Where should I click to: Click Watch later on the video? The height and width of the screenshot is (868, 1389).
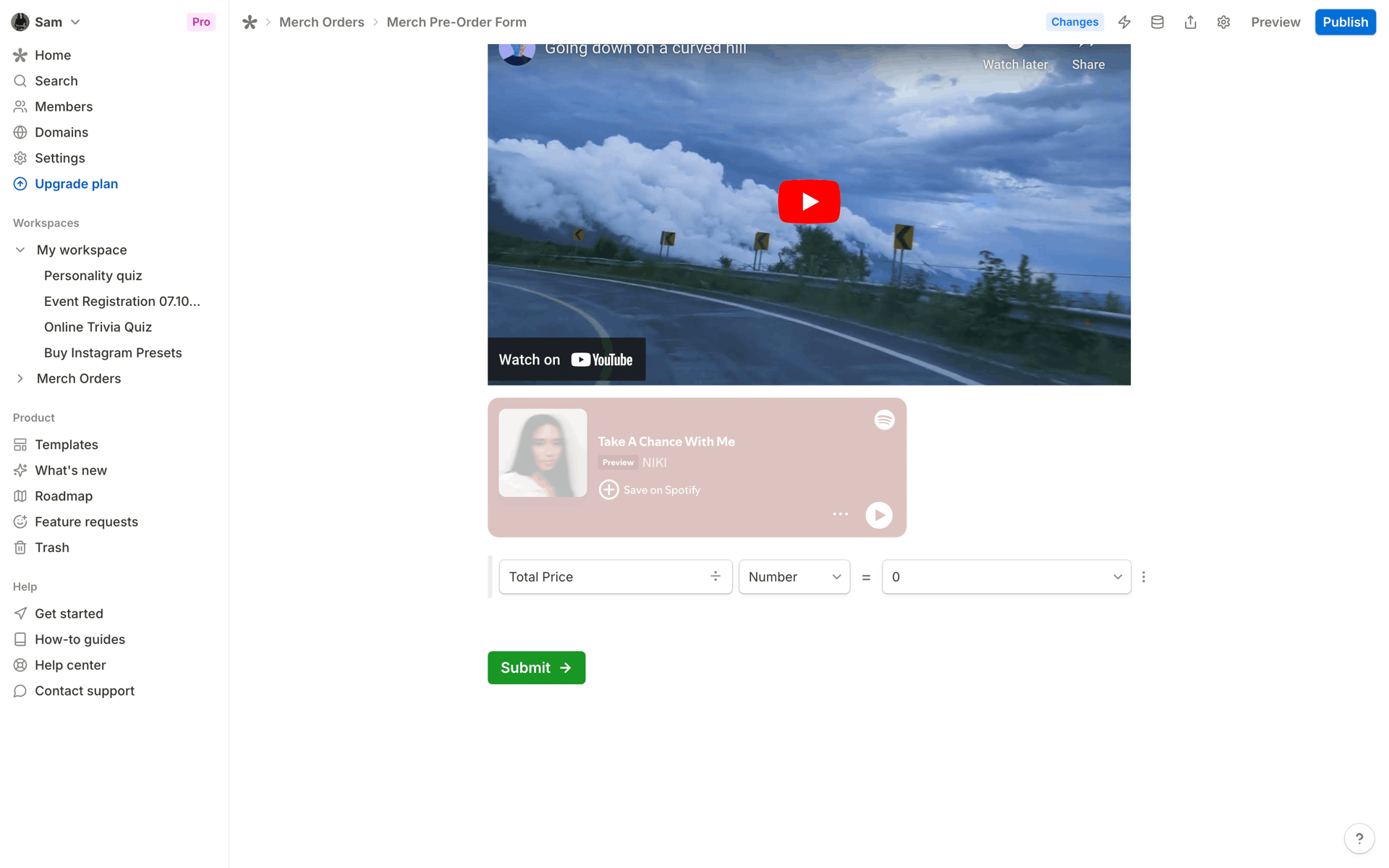[x=1015, y=58]
